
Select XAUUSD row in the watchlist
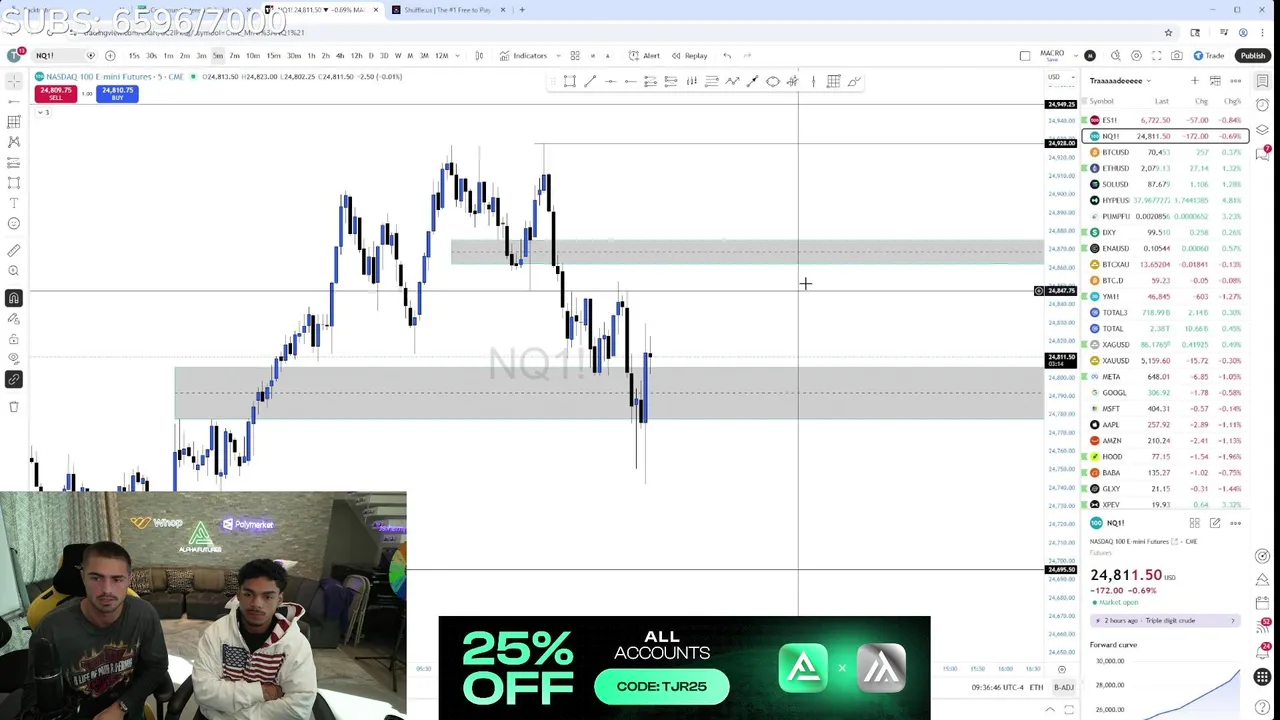(1164, 360)
